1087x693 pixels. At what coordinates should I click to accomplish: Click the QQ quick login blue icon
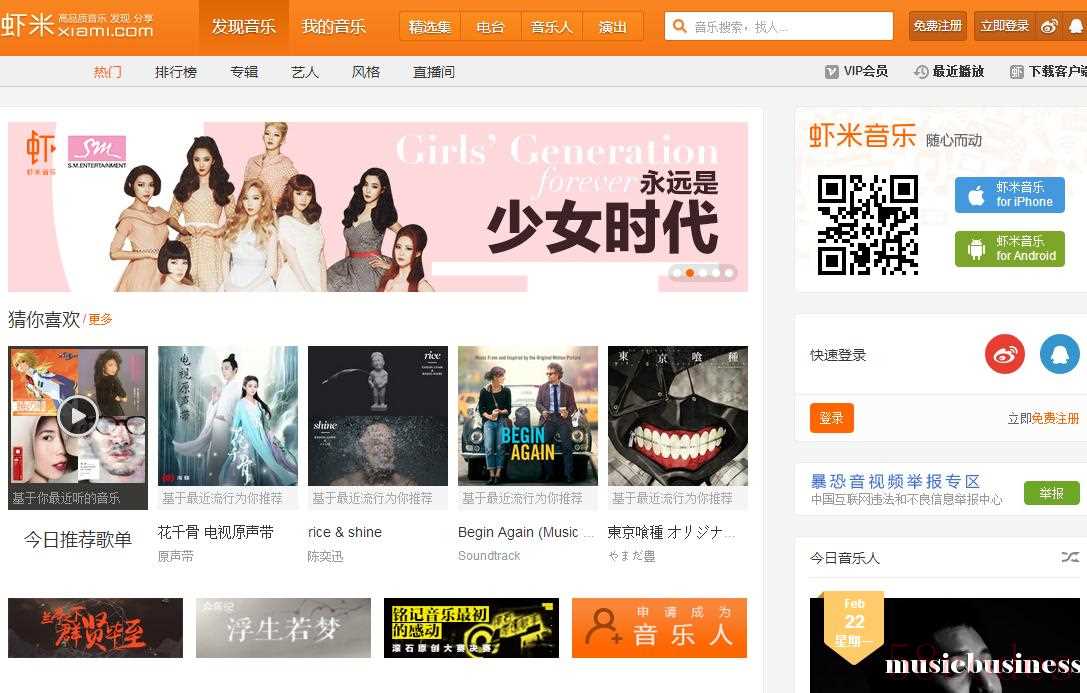coord(1060,354)
